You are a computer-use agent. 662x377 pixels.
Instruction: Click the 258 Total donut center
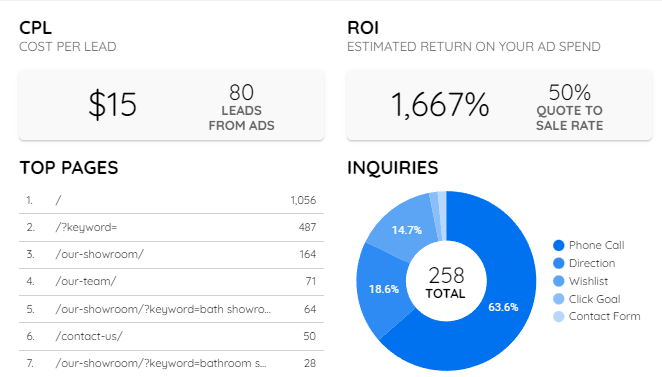tap(446, 282)
